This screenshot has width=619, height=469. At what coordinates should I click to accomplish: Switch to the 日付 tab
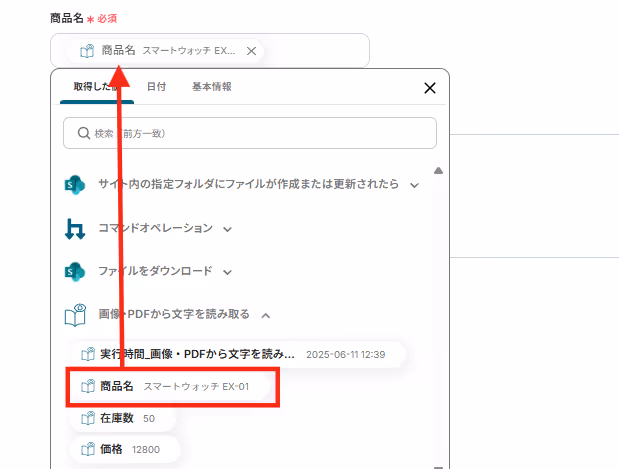[156, 86]
